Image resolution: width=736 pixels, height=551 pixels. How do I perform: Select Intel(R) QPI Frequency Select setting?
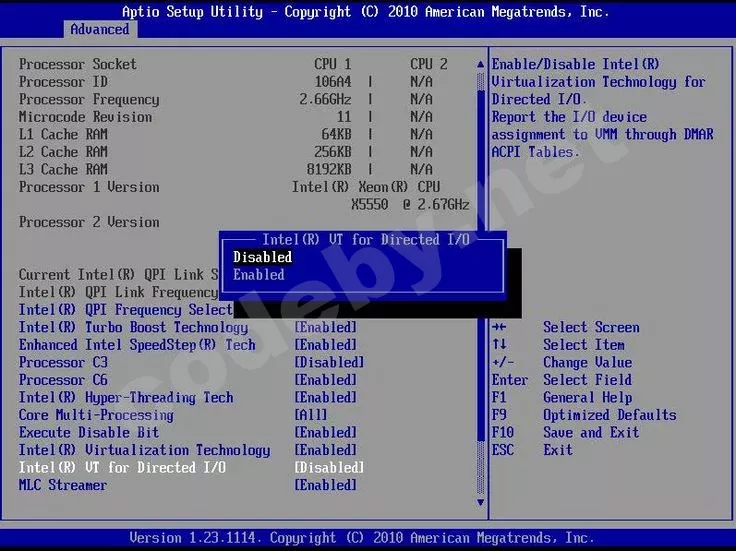click(125, 310)
